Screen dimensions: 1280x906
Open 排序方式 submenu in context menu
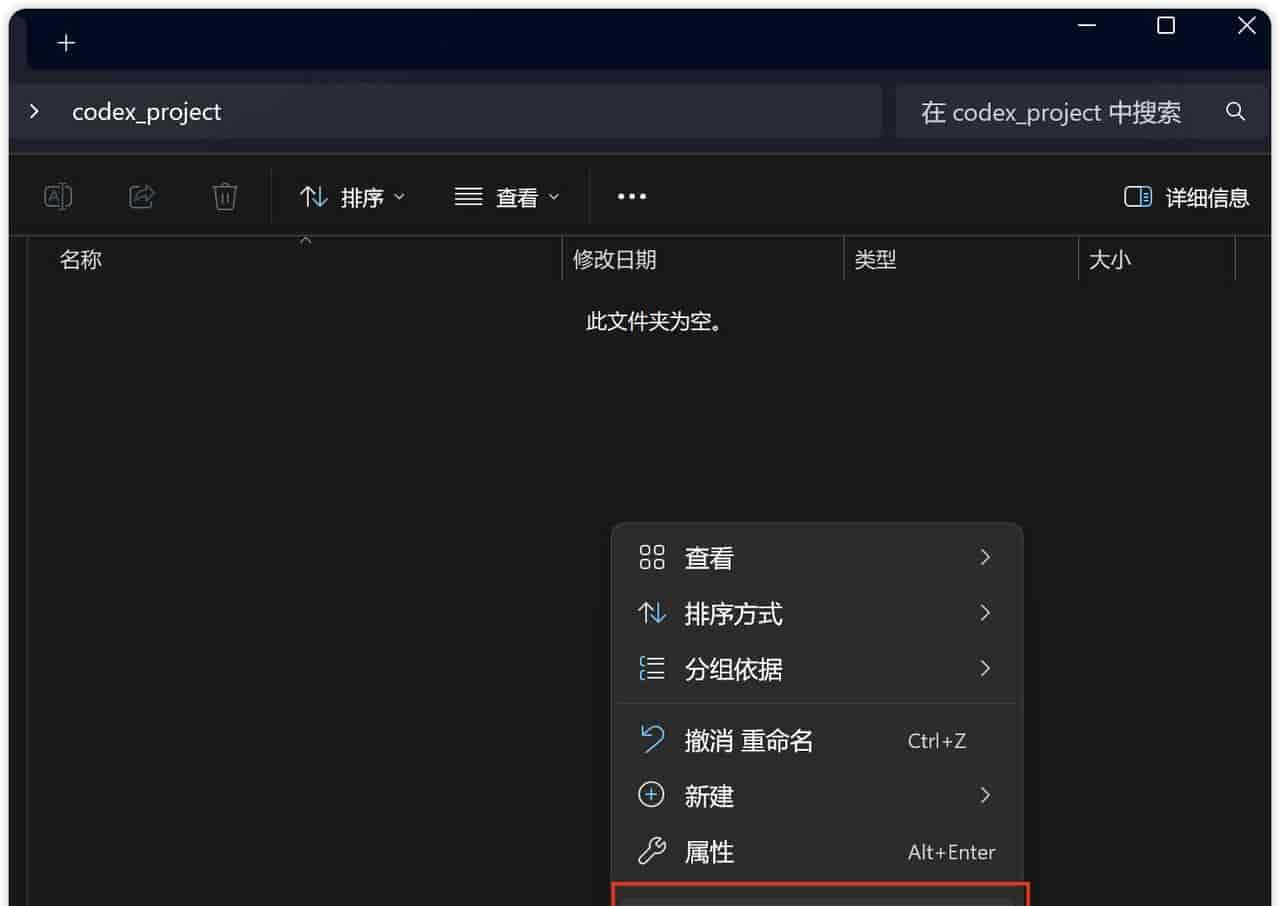[x=817, y=613]
